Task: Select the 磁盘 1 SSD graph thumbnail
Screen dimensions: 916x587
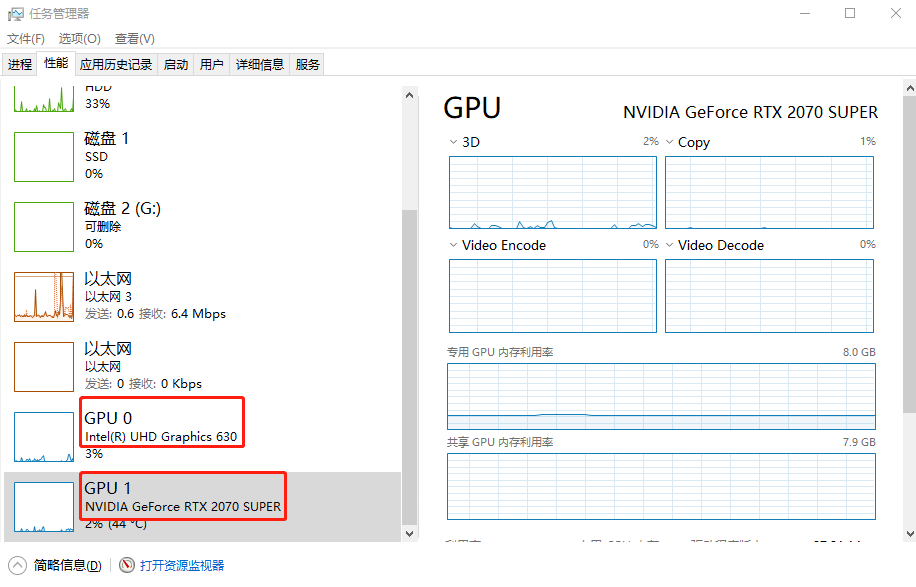Action: [x=44, y=157]
